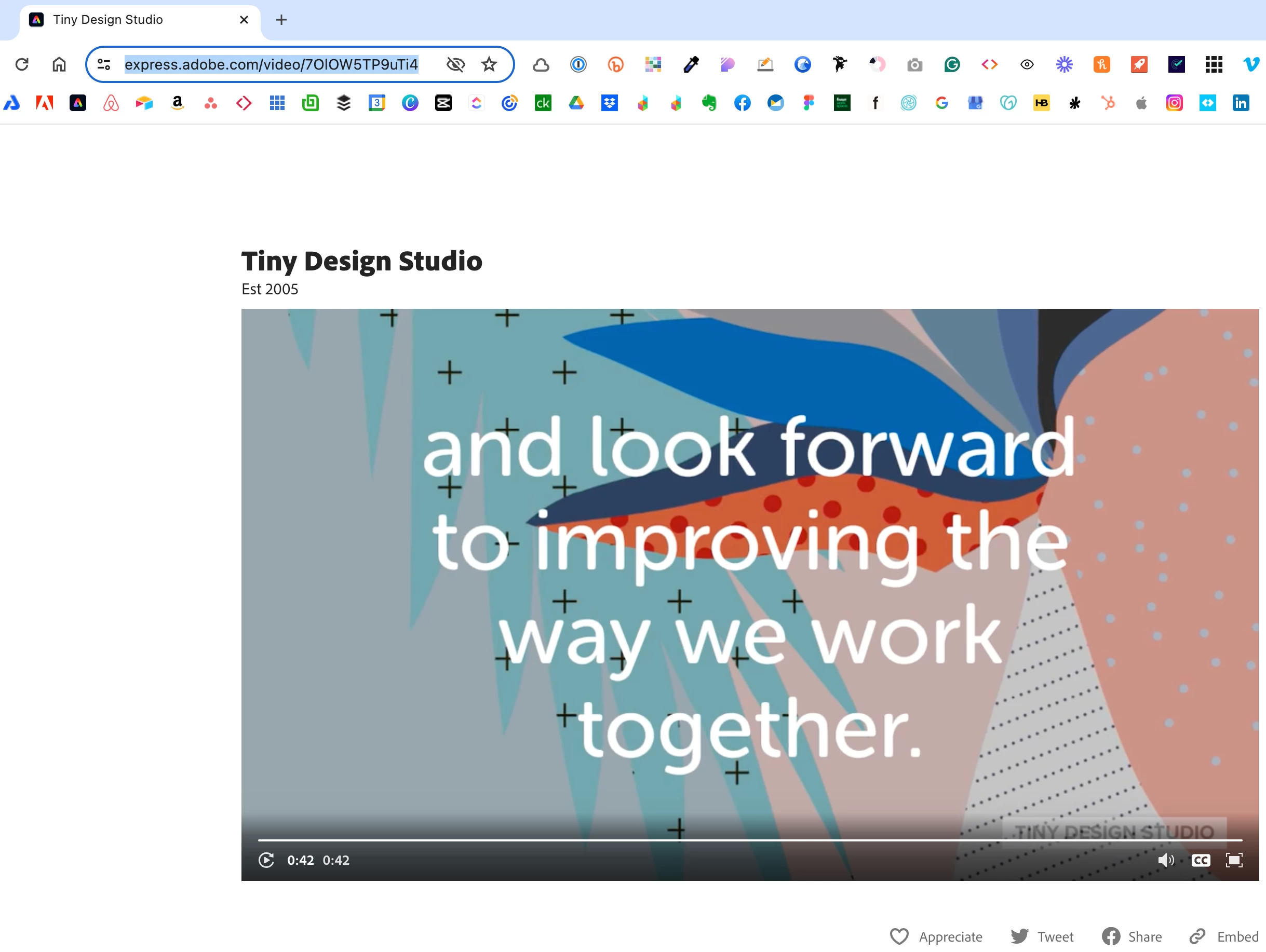Bookmark this page with the star icon
This screenshot has width=1266, height=952.
click(x=489, y=65)
